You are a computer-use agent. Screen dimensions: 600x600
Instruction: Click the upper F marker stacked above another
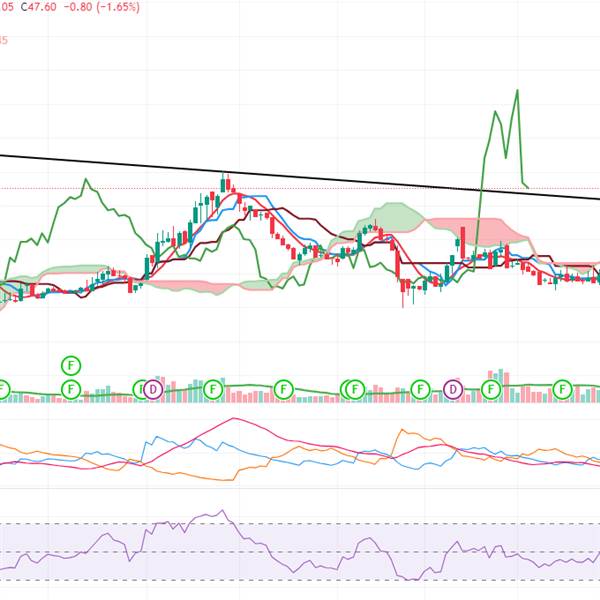71,365
